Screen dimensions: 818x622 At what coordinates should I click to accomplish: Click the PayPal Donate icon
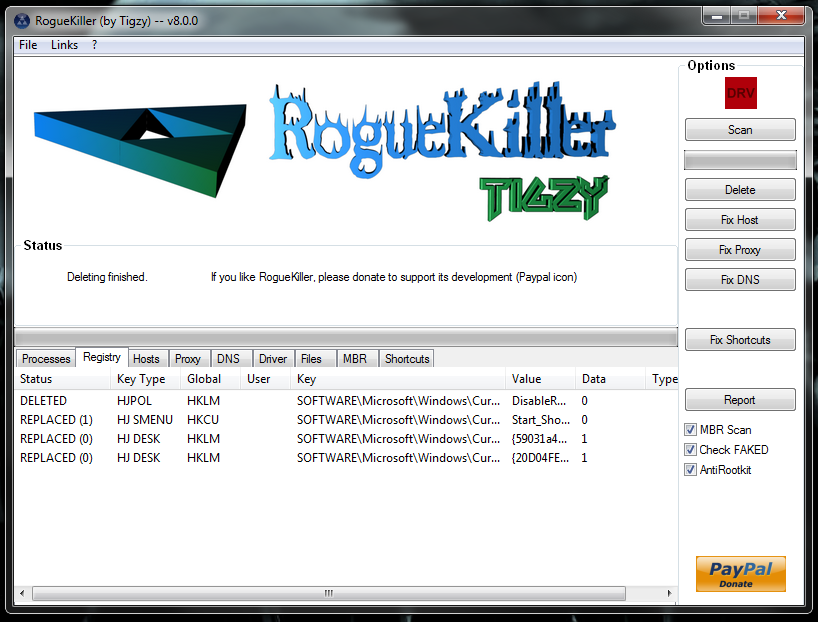coord(740,574)
